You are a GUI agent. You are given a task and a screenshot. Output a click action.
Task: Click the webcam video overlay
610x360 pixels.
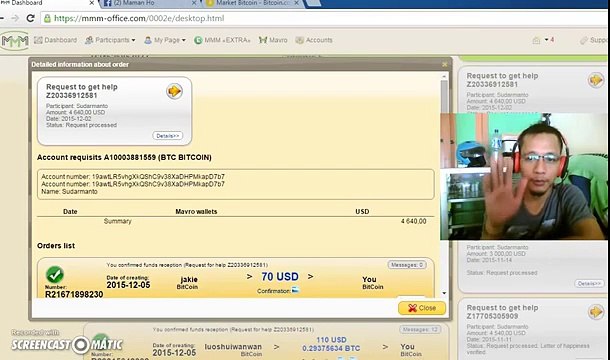524,176
